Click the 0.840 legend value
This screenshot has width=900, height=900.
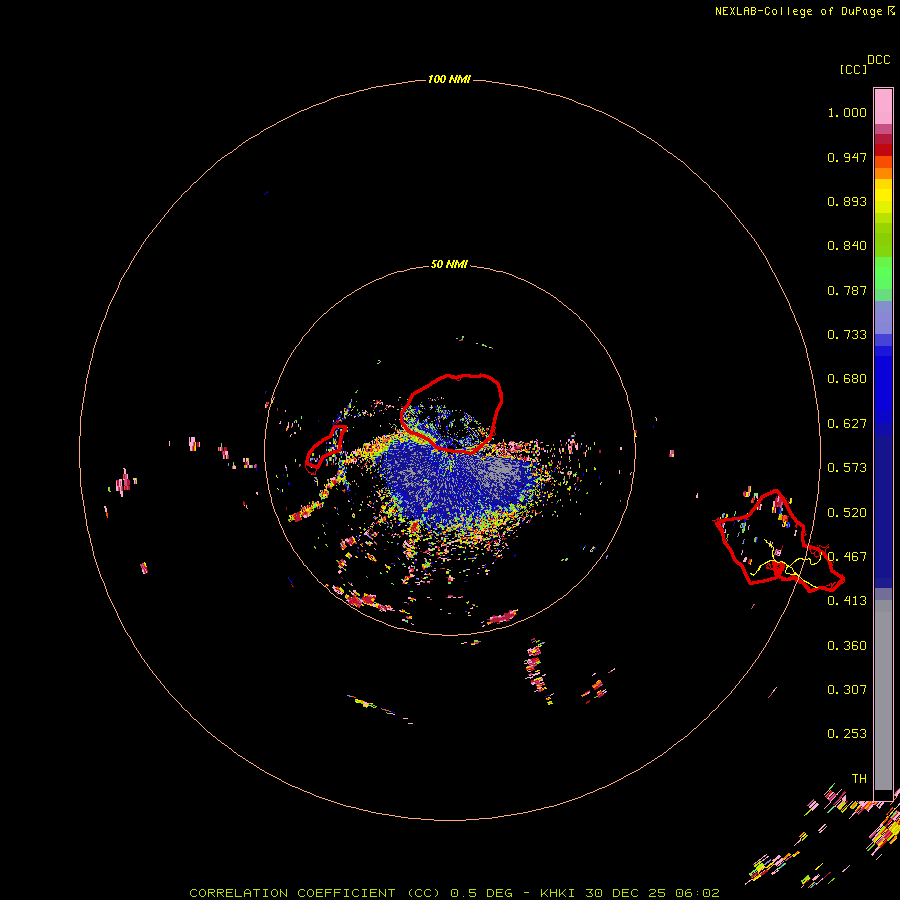point(847,246)
